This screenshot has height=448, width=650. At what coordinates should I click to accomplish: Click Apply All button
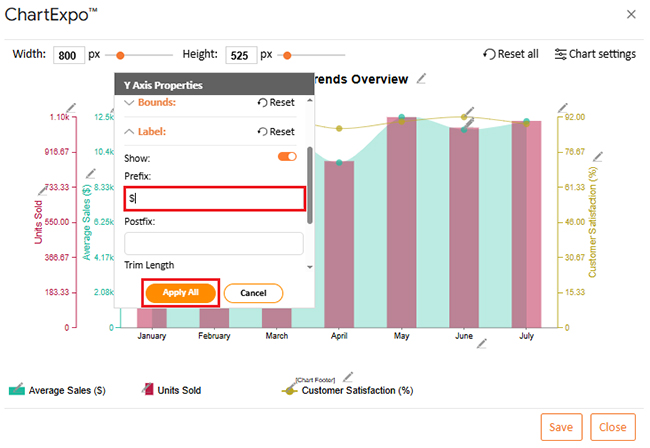(181, 293)
